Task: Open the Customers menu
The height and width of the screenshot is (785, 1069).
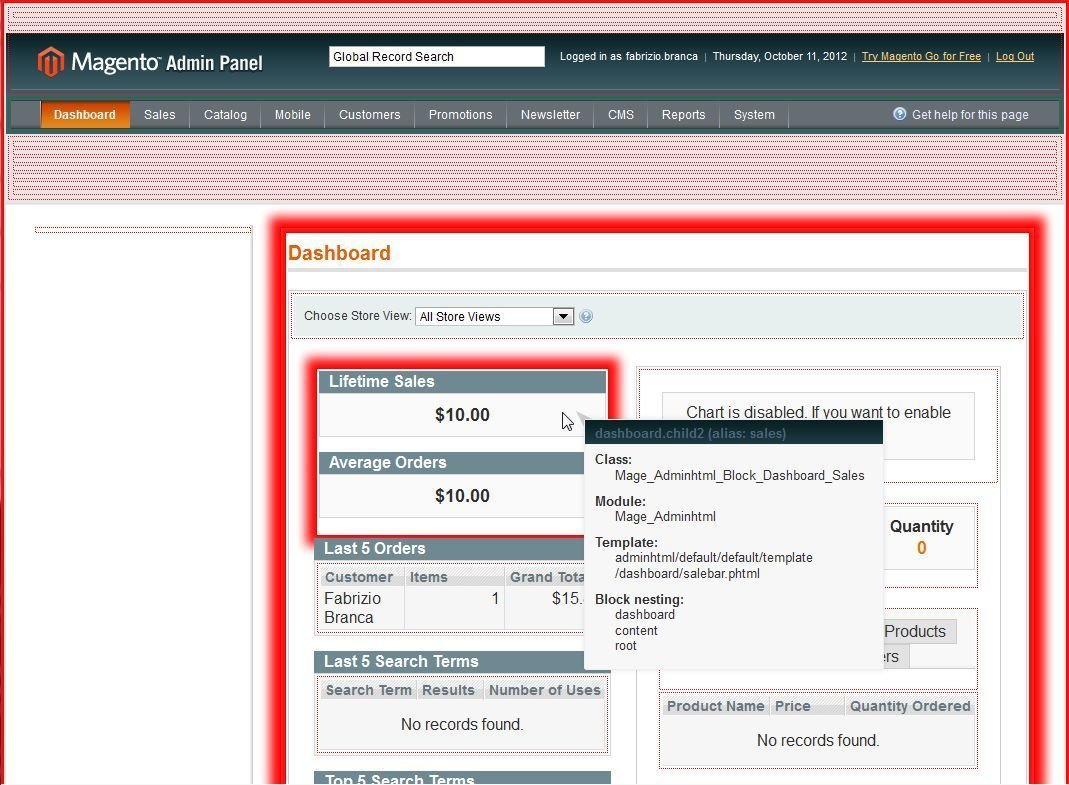Action: pos(370,115)
